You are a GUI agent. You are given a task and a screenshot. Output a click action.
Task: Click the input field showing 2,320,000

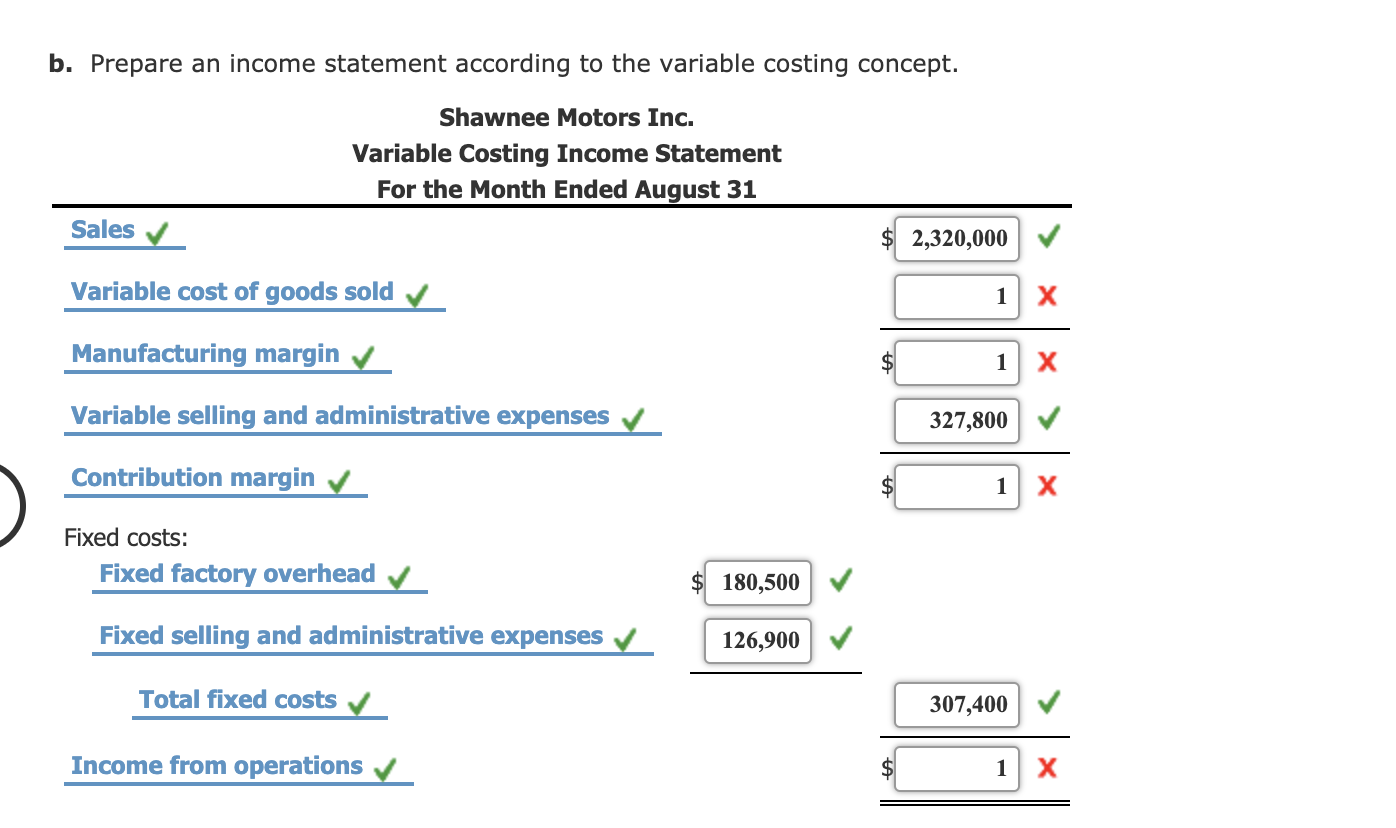956,238
